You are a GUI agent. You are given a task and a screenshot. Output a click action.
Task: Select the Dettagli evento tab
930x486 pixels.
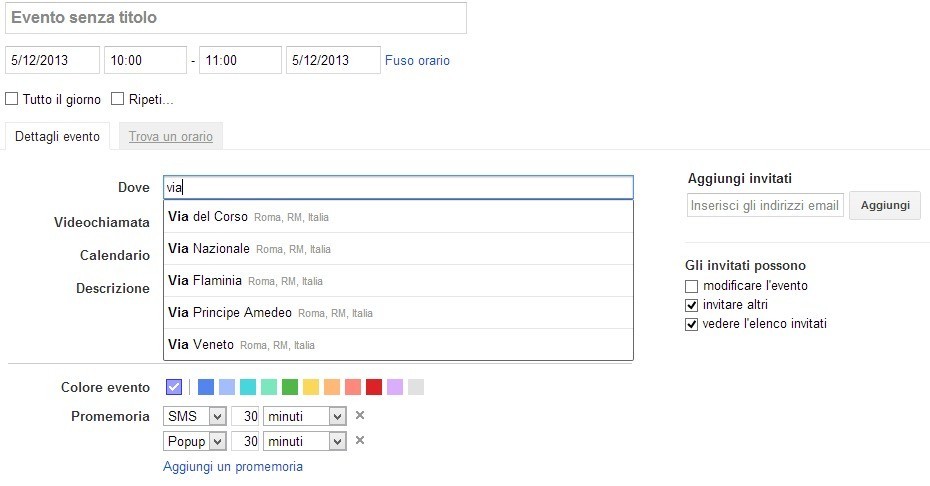57,137
